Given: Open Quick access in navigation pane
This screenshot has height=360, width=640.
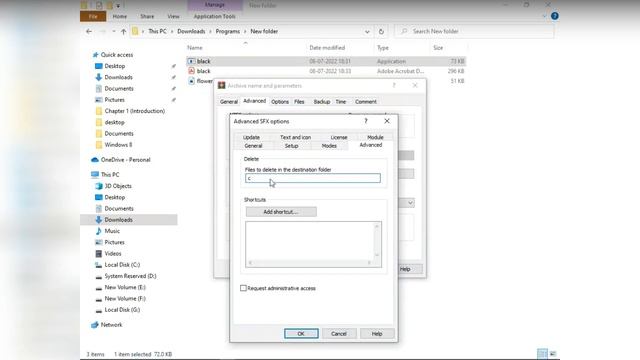Looking at the screenshot, I should [x=117, y=55].
